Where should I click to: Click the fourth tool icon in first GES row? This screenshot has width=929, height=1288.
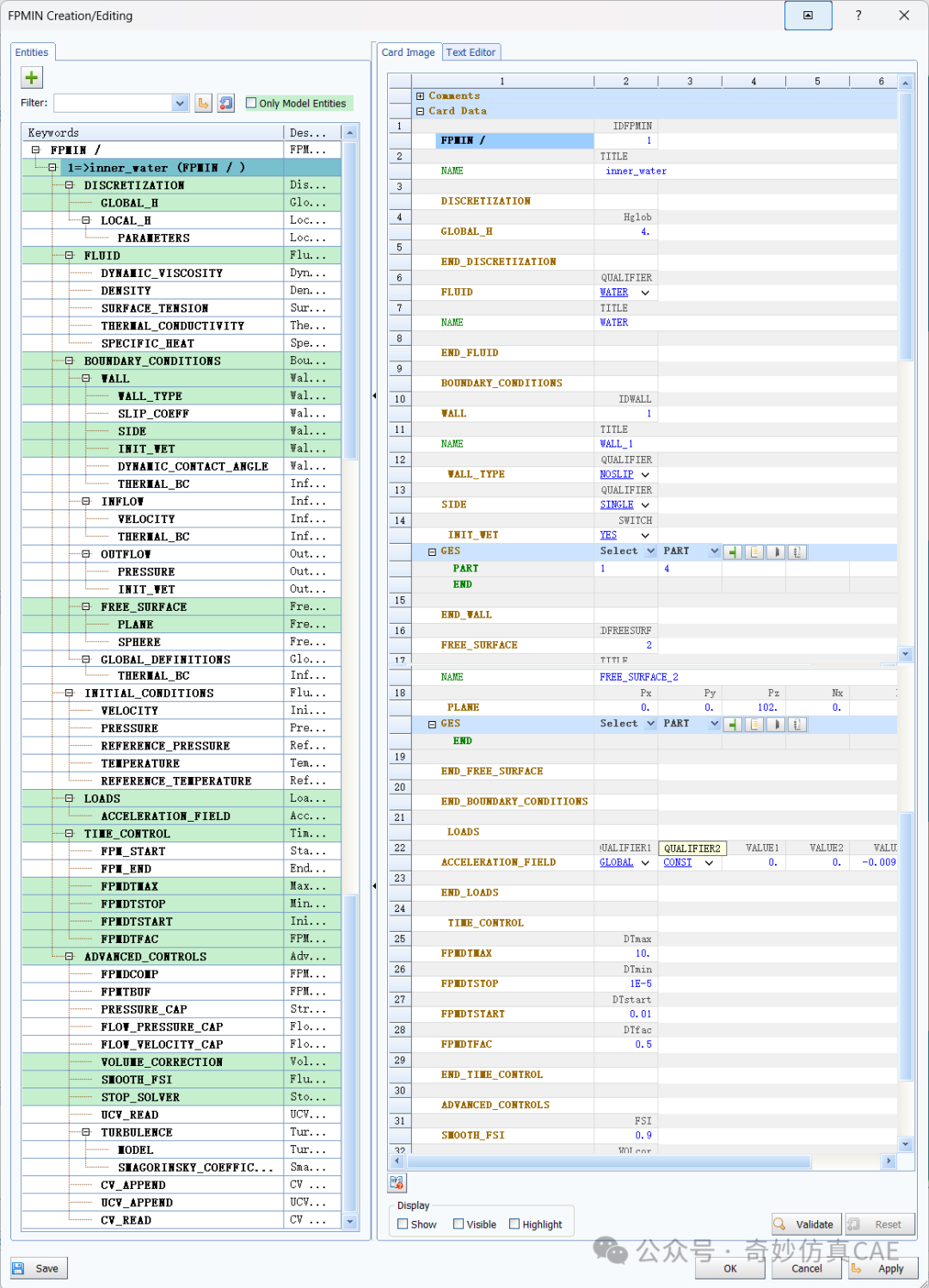coord(797,552)
